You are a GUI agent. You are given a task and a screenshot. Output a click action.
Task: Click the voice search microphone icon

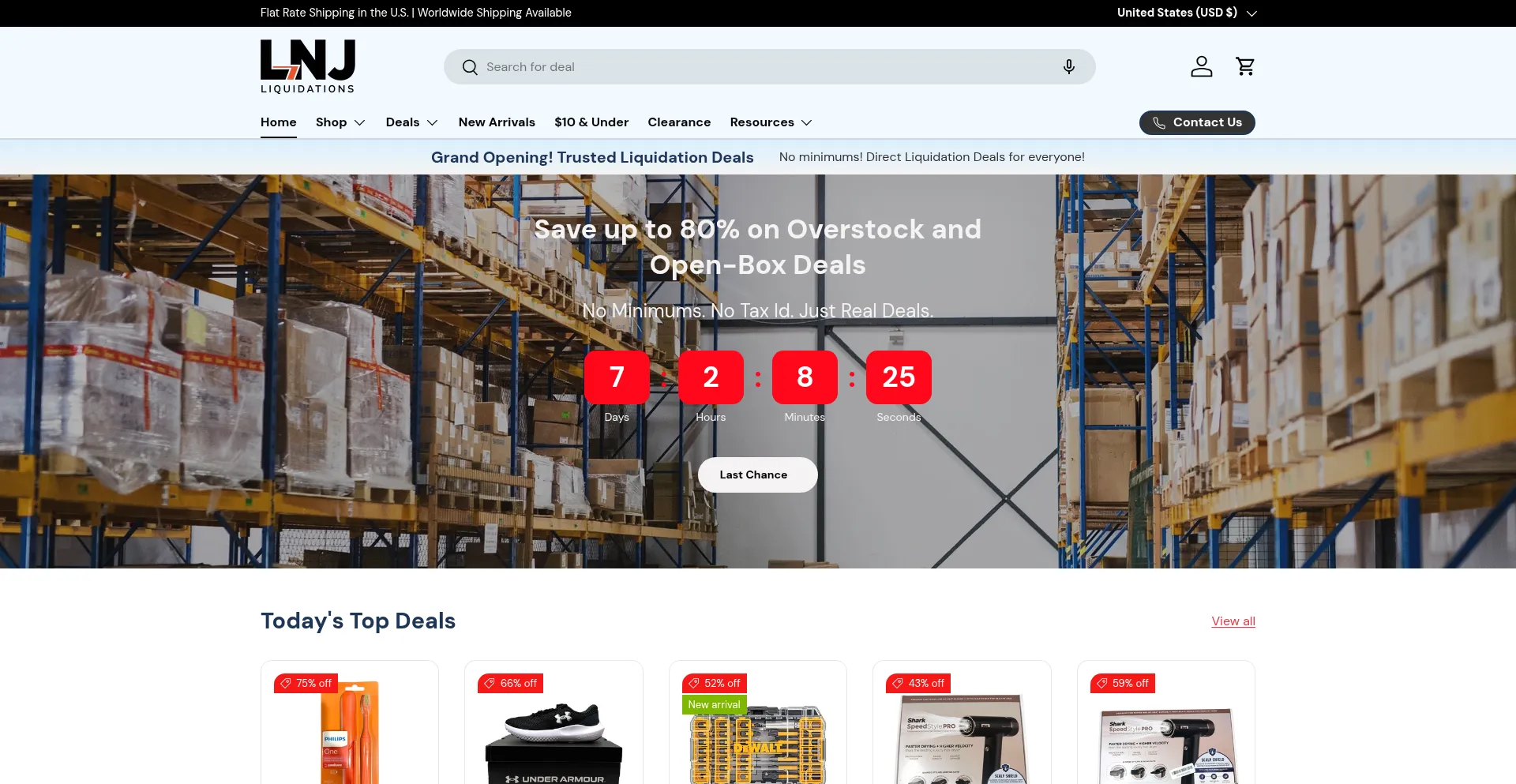(x=1068, y=67)
